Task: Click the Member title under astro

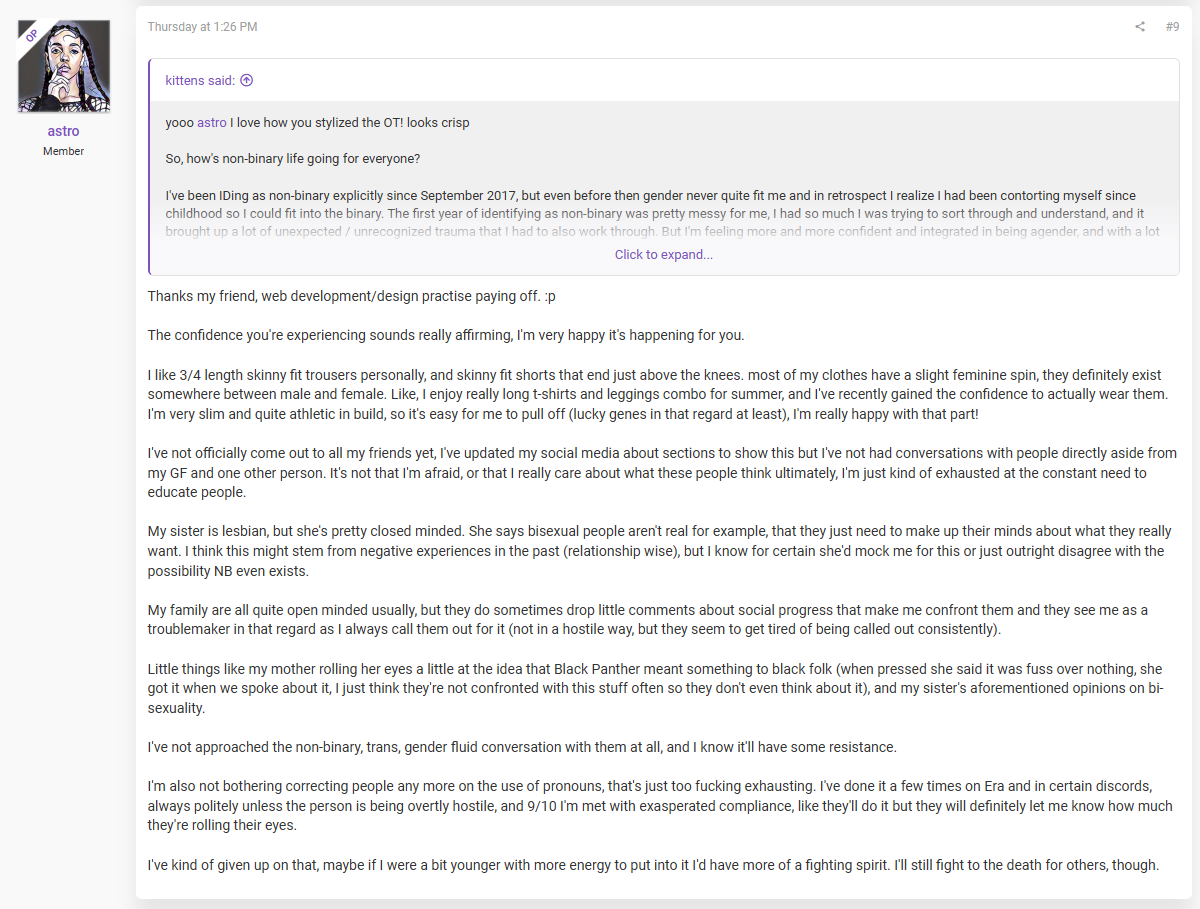Action: click(x=63, y=151)
